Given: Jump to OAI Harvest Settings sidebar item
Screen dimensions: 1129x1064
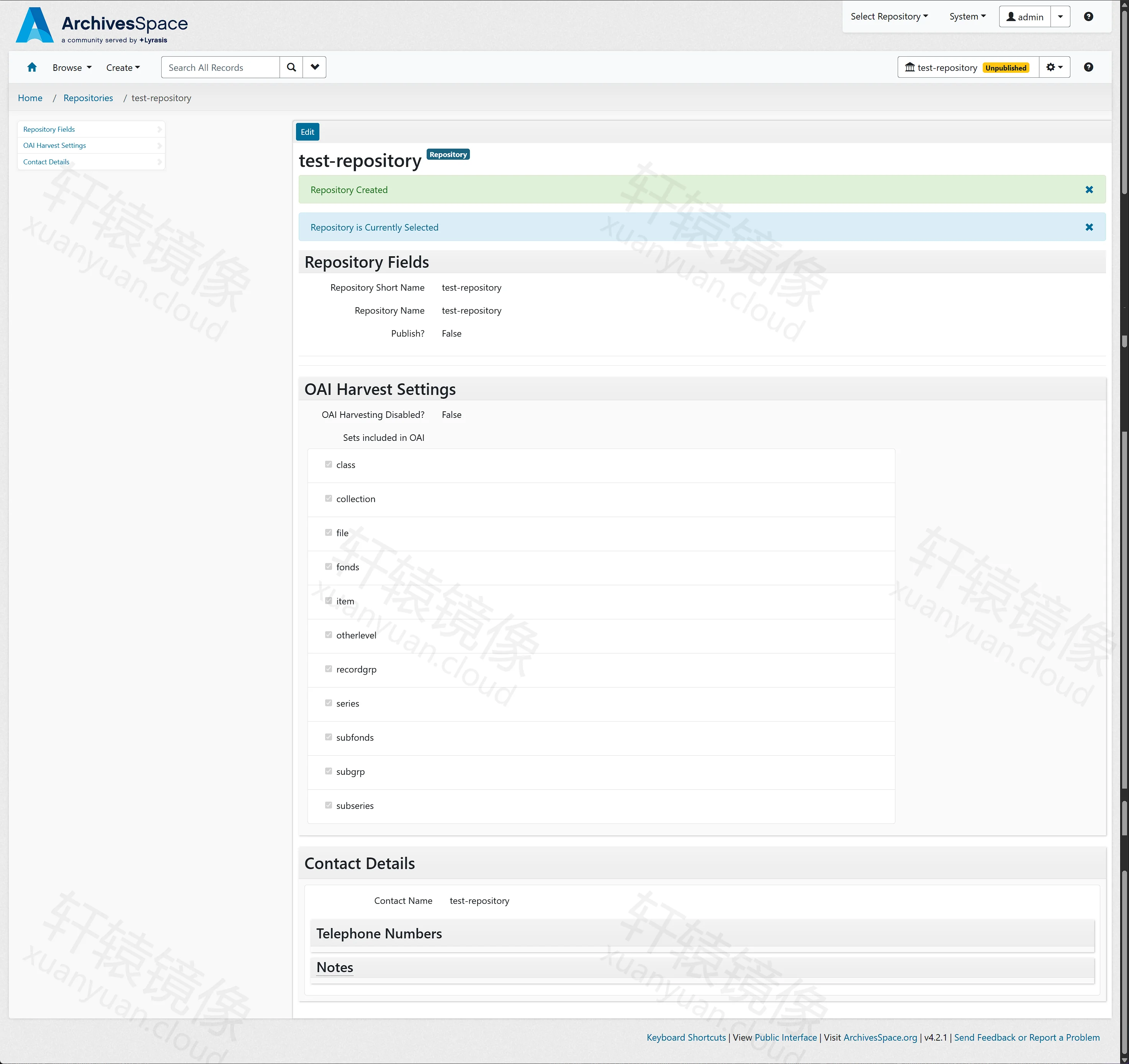Looking at the screenshot, I should (x=91, y=146).
